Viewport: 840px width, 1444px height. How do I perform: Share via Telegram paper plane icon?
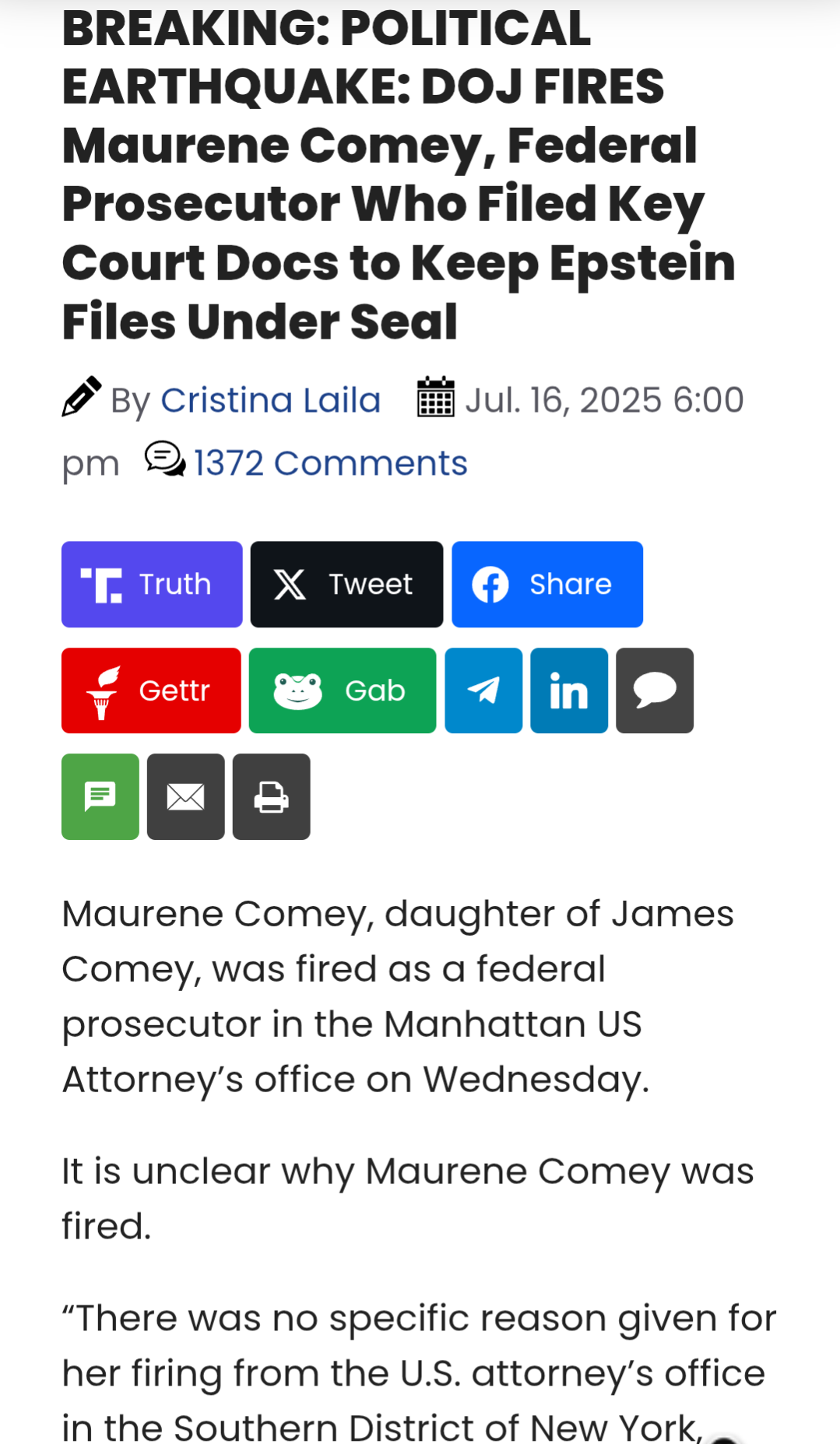(483, 690)
